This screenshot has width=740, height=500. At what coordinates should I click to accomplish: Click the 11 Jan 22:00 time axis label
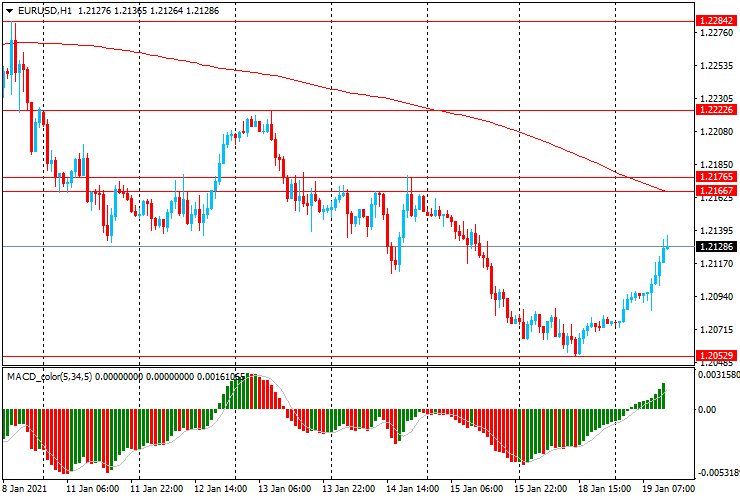[x=157, y=489]
